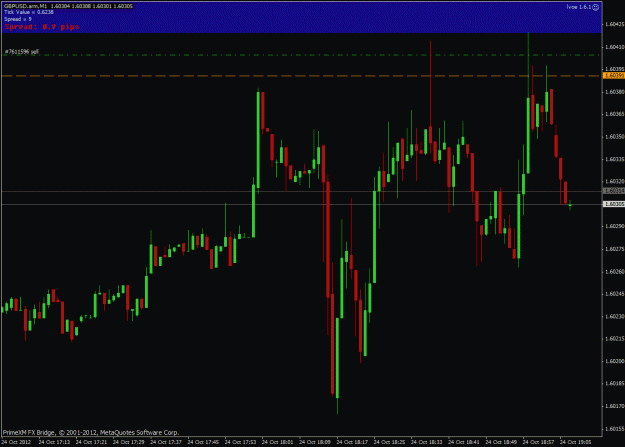The width and height of the screenshot is (625, 447).
Task: Click the 1.60335 price axis label
Action: pos(615,159)
